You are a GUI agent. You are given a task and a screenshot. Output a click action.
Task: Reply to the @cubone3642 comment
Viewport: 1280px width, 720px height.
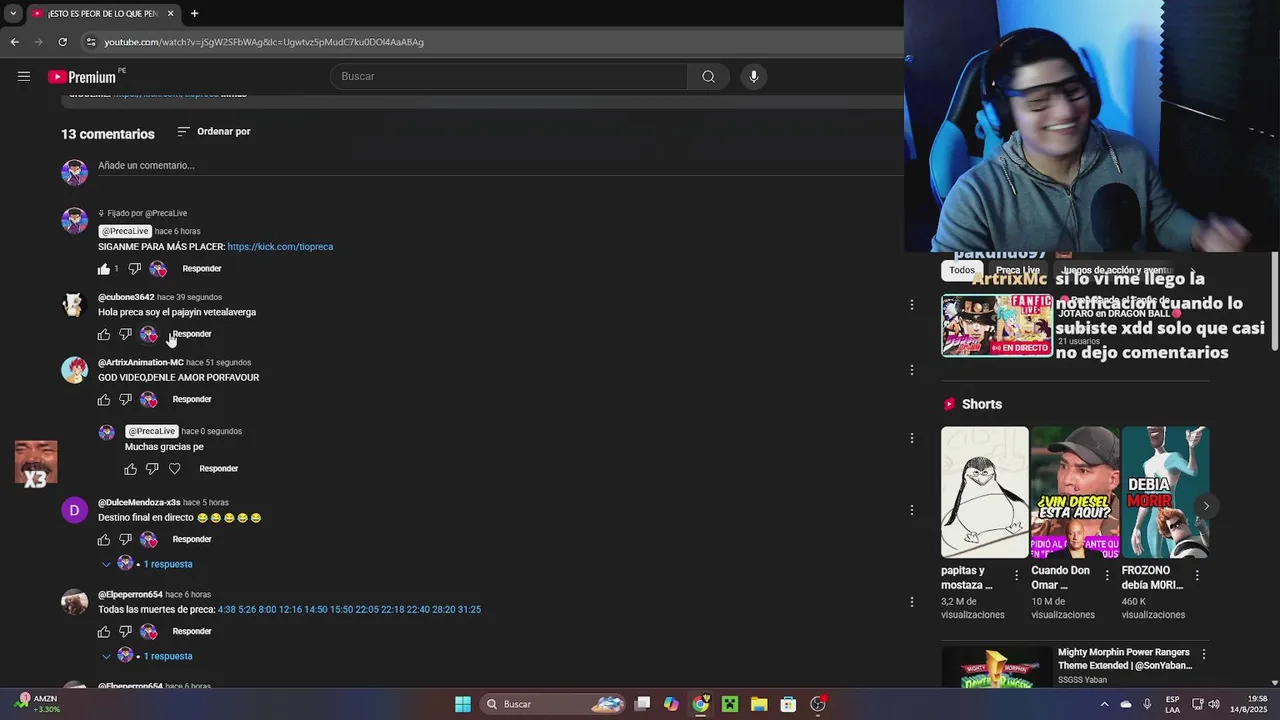[x=192, y=334]
